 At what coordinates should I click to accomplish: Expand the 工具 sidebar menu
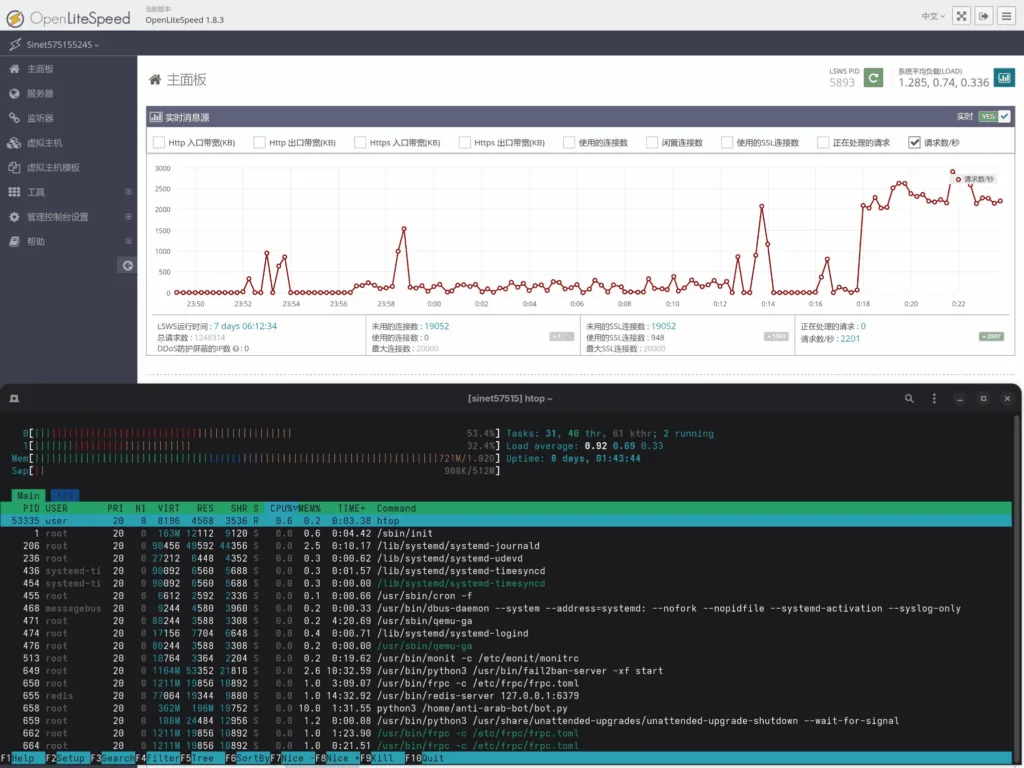36,192
